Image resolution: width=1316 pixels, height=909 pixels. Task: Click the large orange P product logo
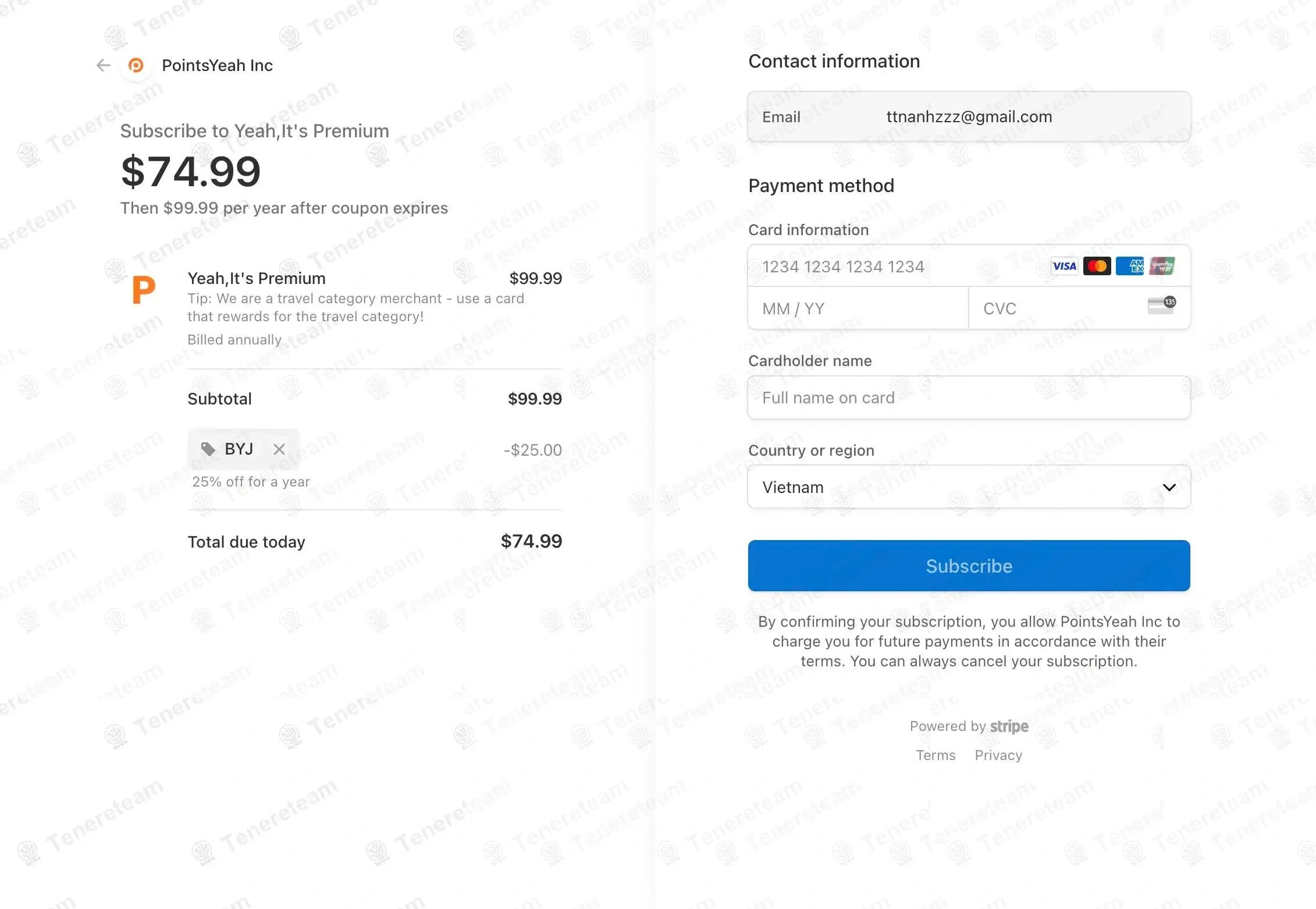point(144,289)
